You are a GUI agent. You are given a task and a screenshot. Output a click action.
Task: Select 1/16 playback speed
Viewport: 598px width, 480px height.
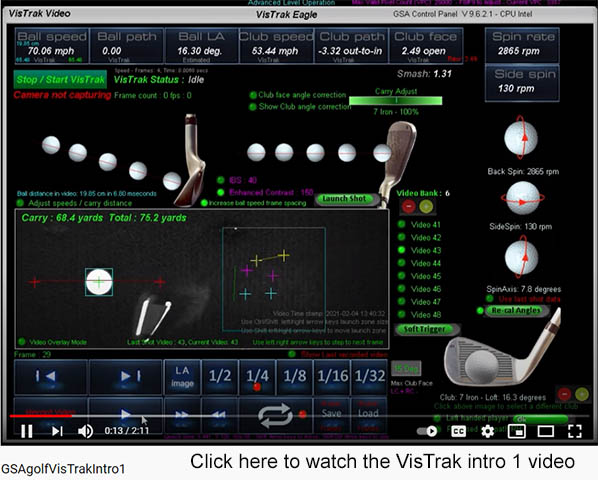(x=332, y=377)
